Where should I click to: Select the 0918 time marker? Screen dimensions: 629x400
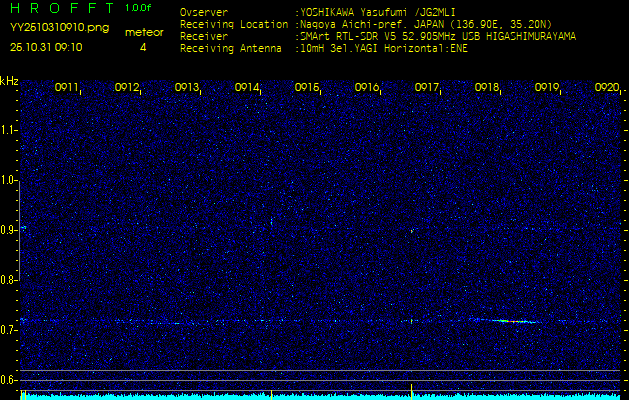(487, 88)
